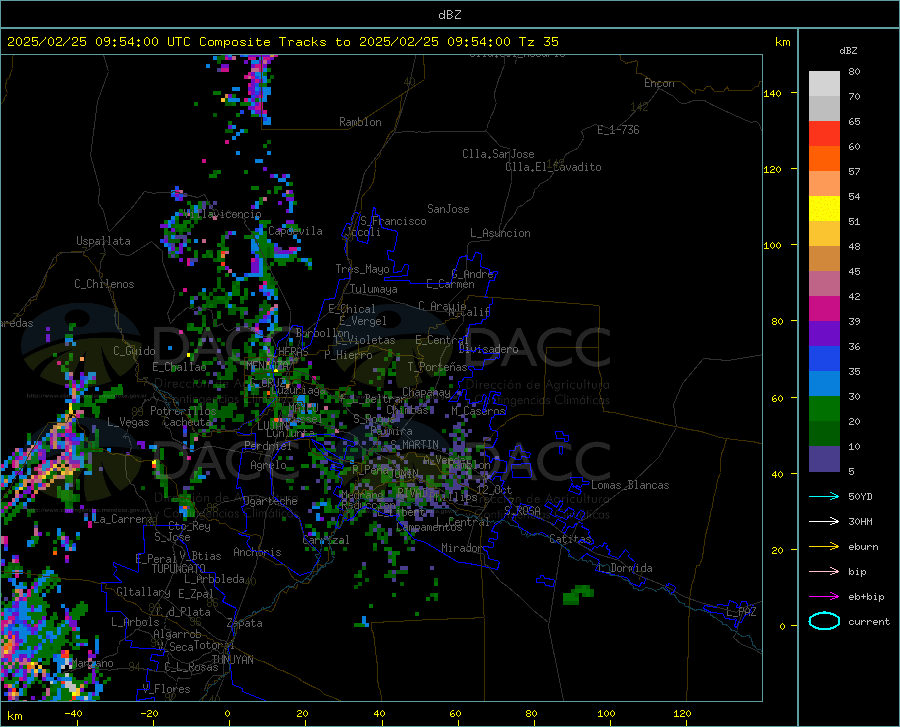Click the 'Tulumaya' place label

click(x=373, y=289)
